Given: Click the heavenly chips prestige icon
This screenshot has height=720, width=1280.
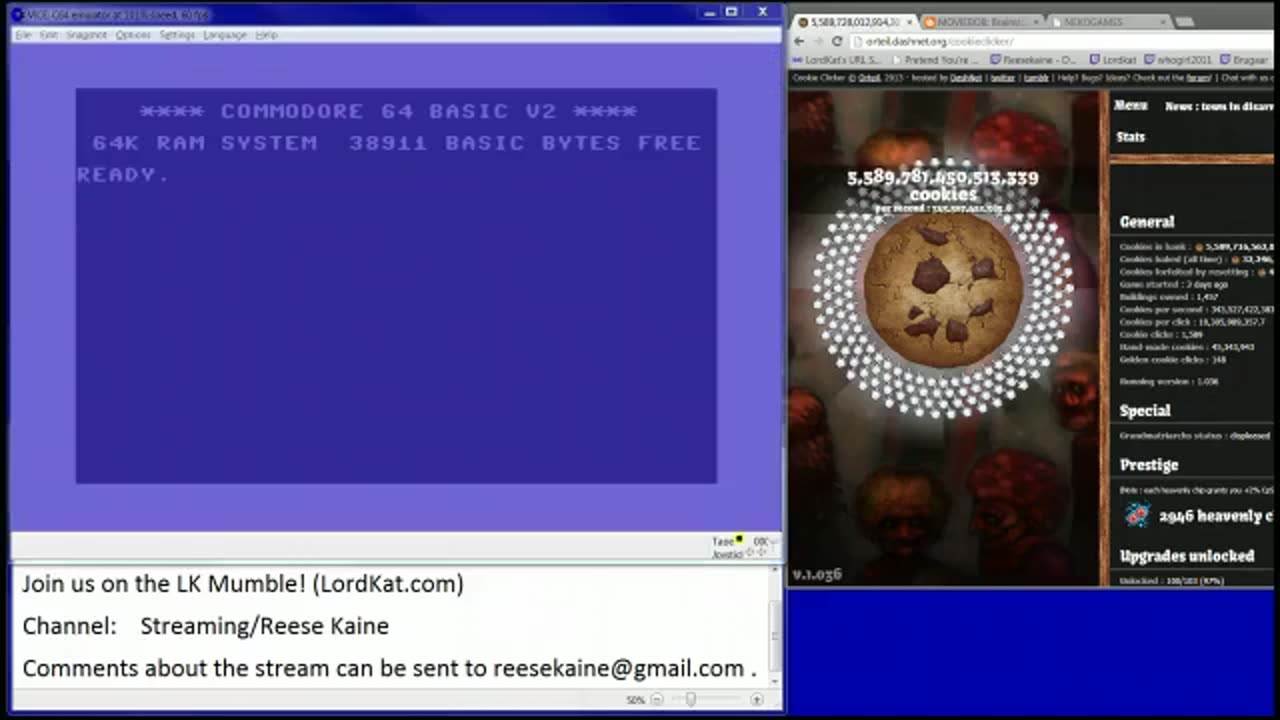Looking at the screenshot, I should click(x=1137, y=515).
